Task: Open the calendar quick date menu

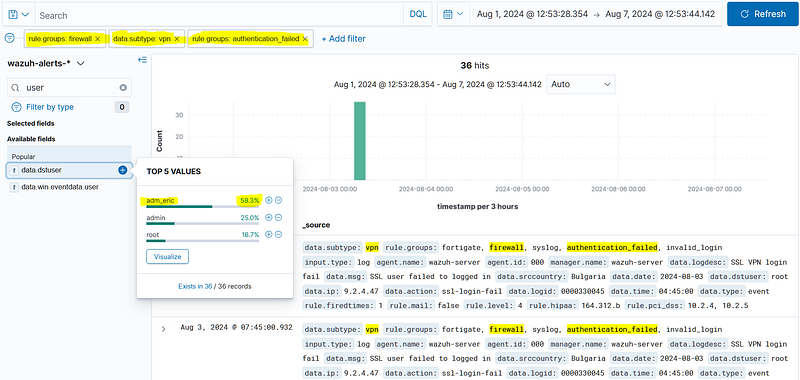Action: (x=453, y=14)
